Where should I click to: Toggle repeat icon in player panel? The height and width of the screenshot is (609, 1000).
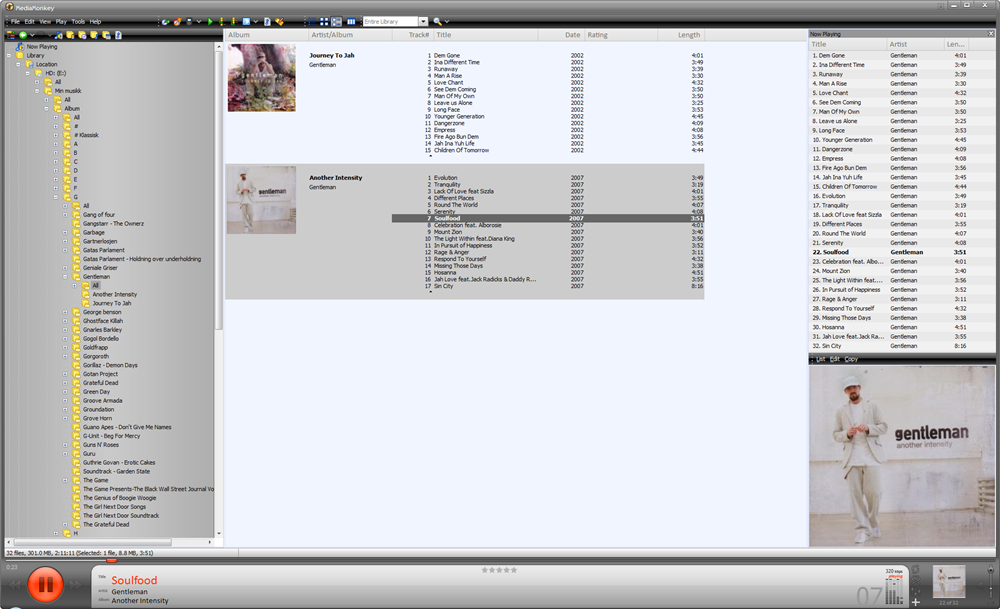click(x=915, y=569)
